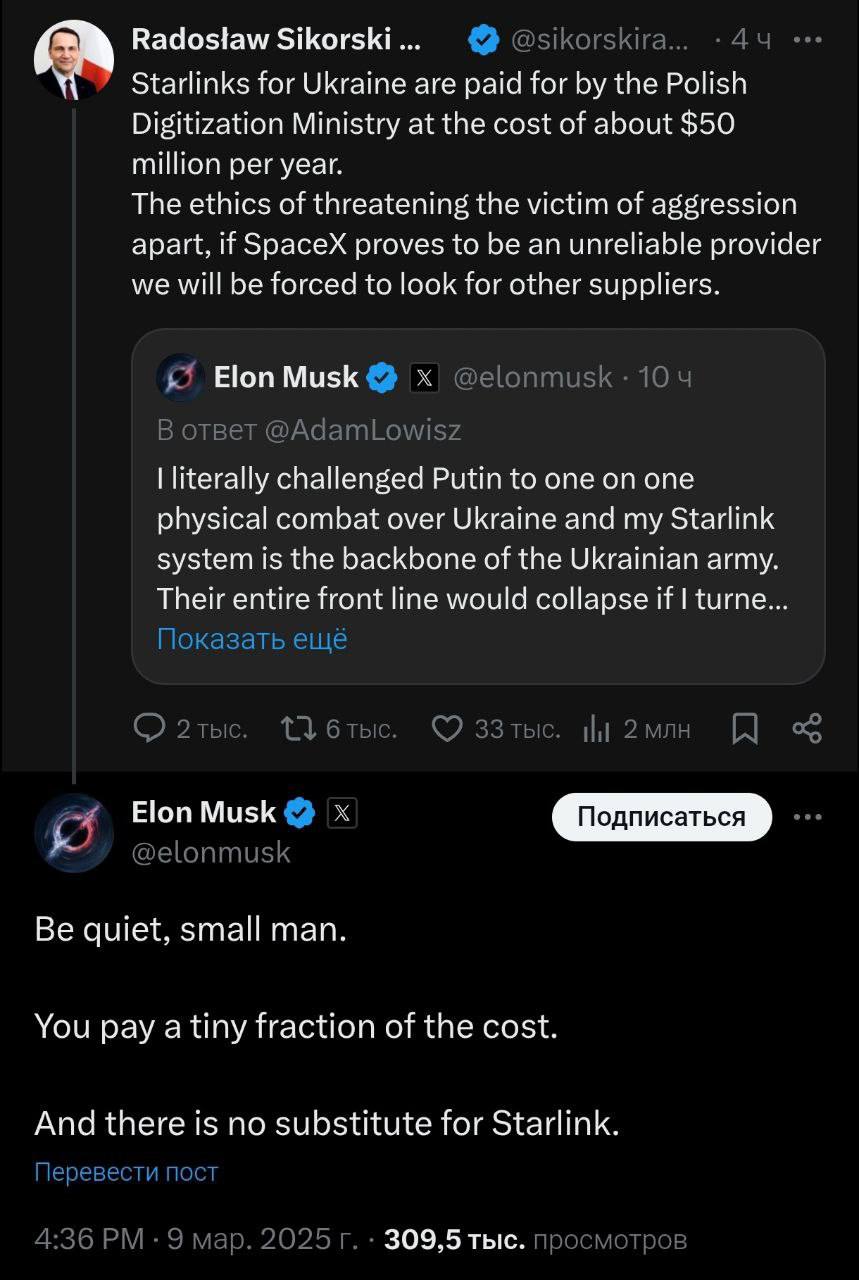The width and height of the screenshot is (859, 1280).
Task: Click the Radosław Sikorski display name
Action: click(x=276, y=40)
